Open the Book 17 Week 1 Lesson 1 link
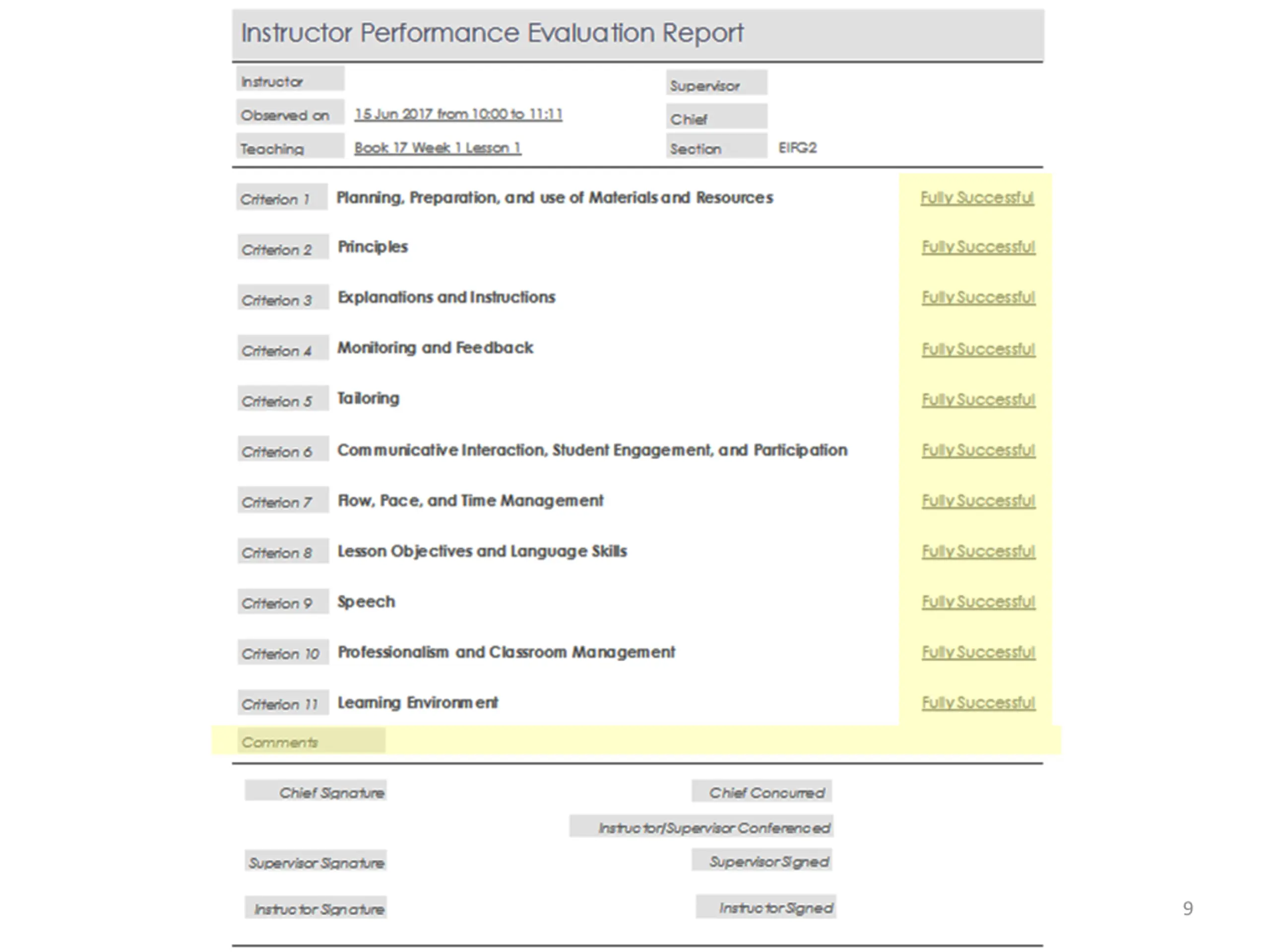 tap(438, 147)
